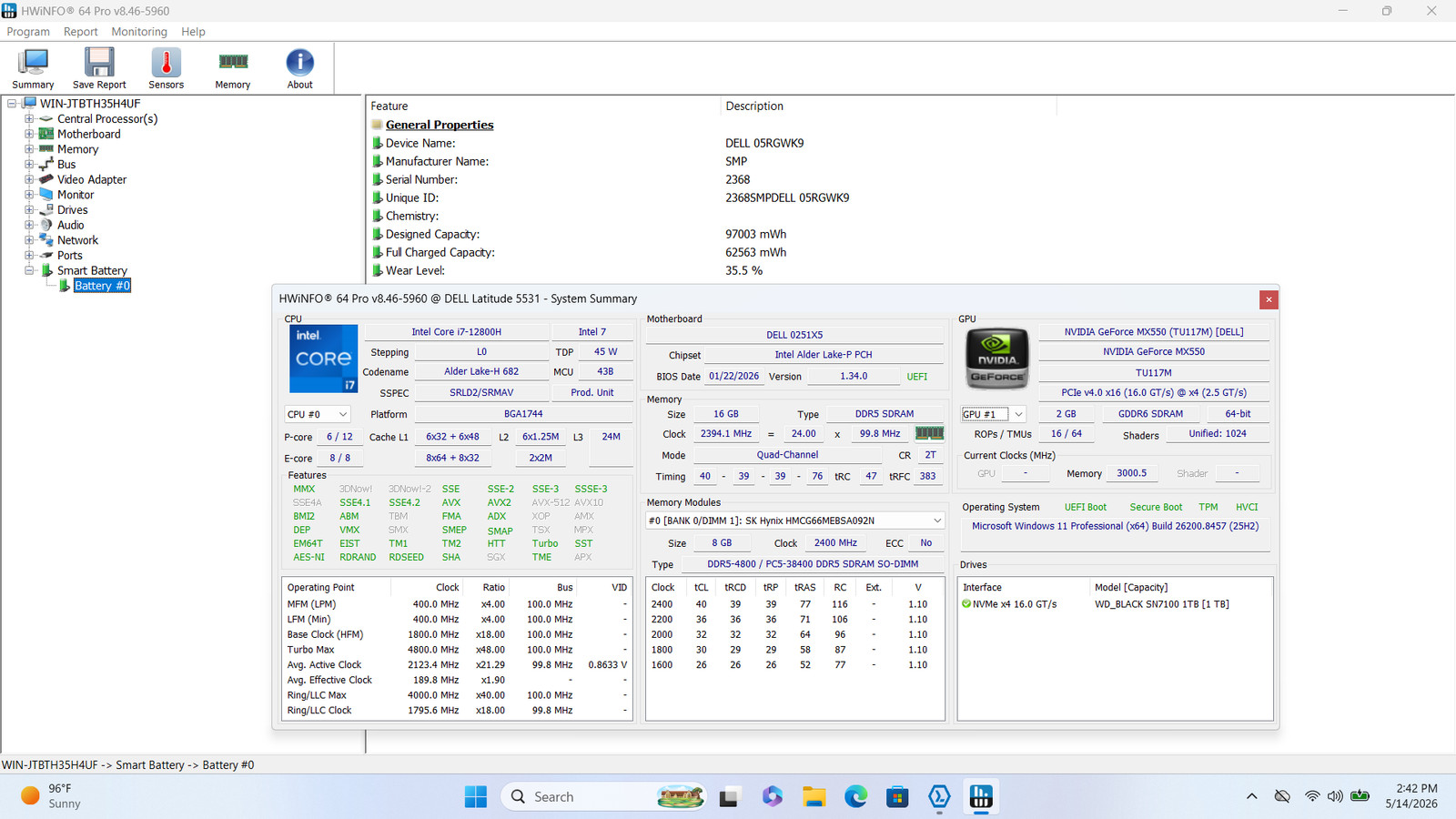Screen dimensions: 1456x819
Task: Open Task View from taskbar
Action: point(729,797)
